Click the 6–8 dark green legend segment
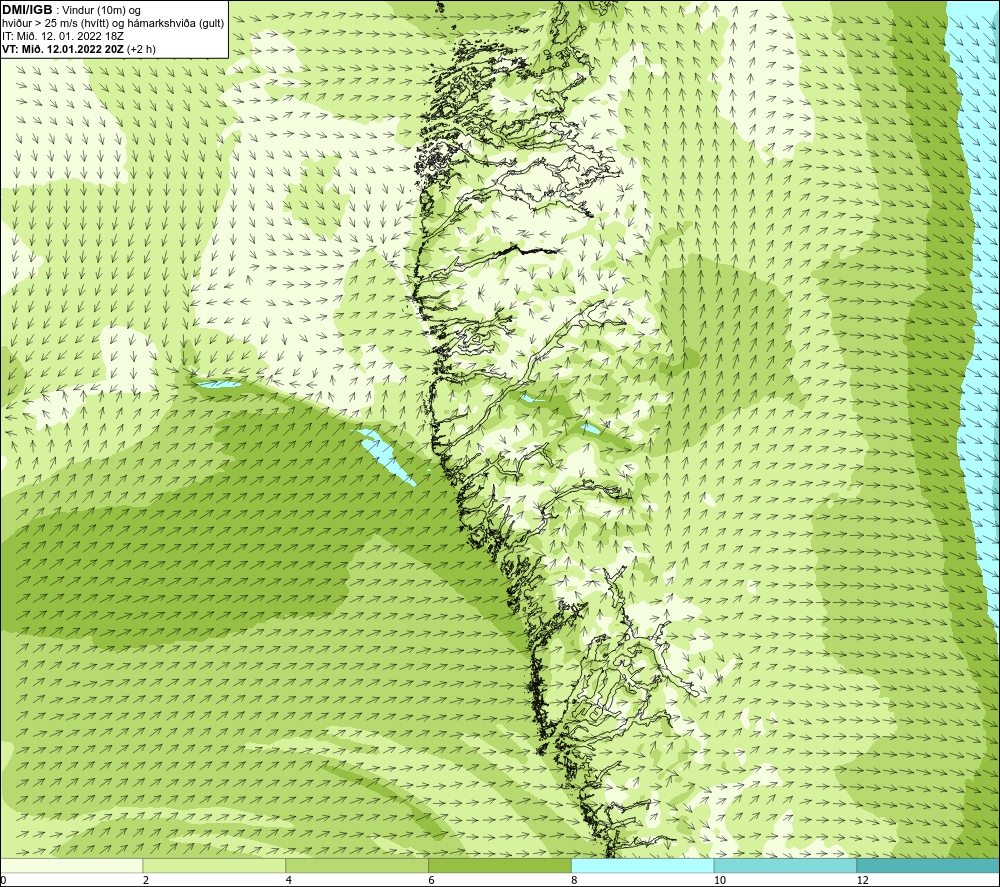 pos(500,865)
